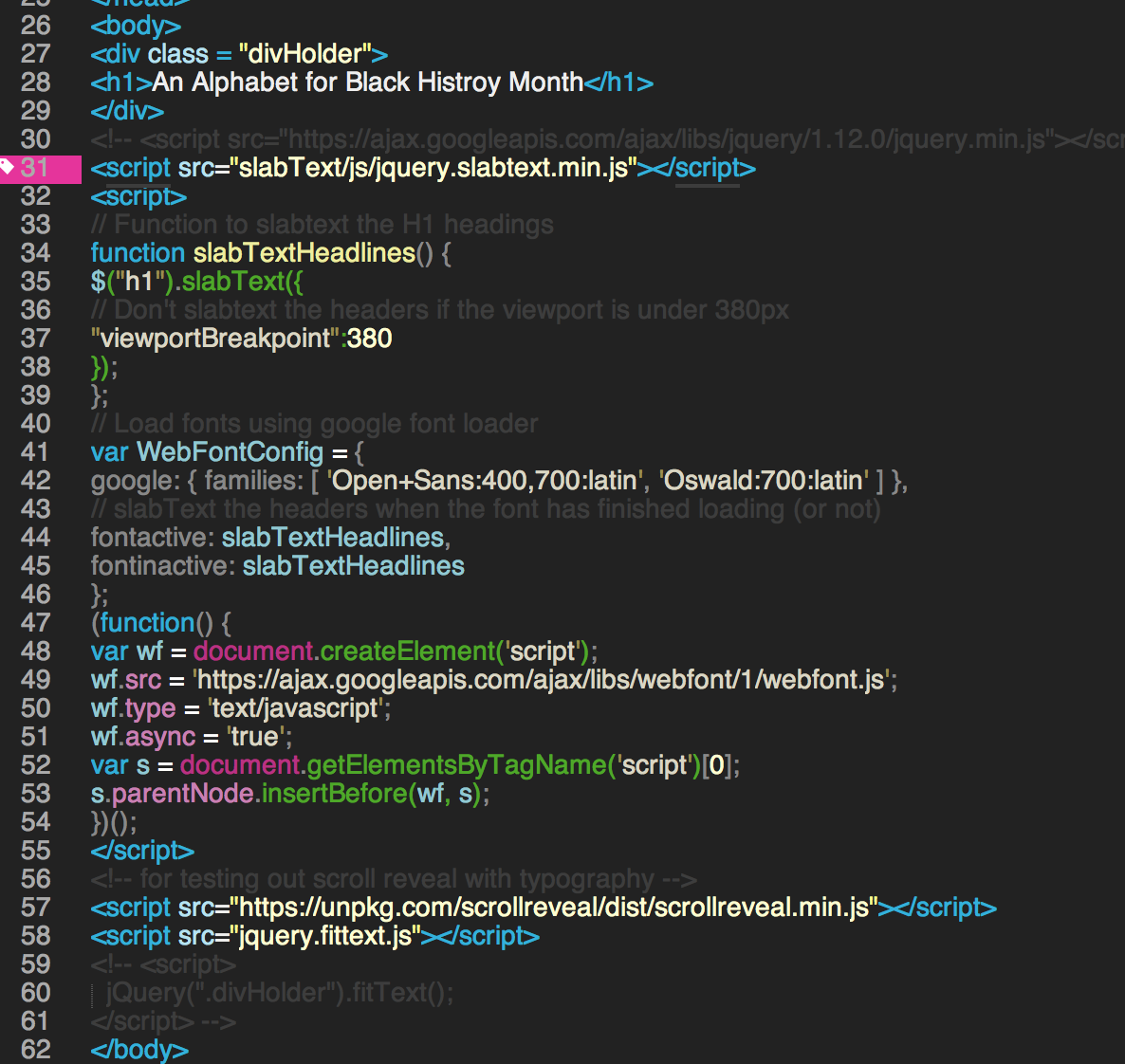Click the 'text/javascript' string
Image resolution: width=1125 pixels, height=1064 pixels.
click(x=297, y=708)
